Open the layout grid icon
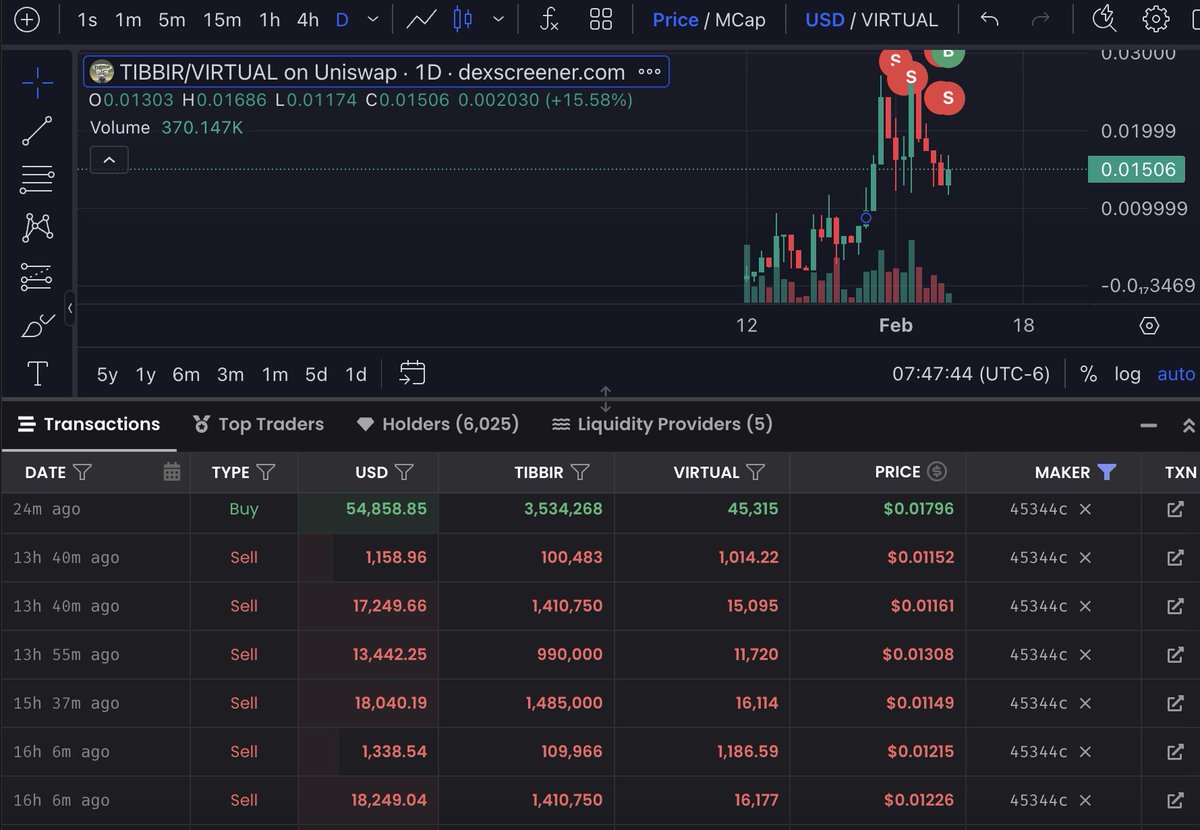Screen dimensions: 1200x830 point(601,19)
